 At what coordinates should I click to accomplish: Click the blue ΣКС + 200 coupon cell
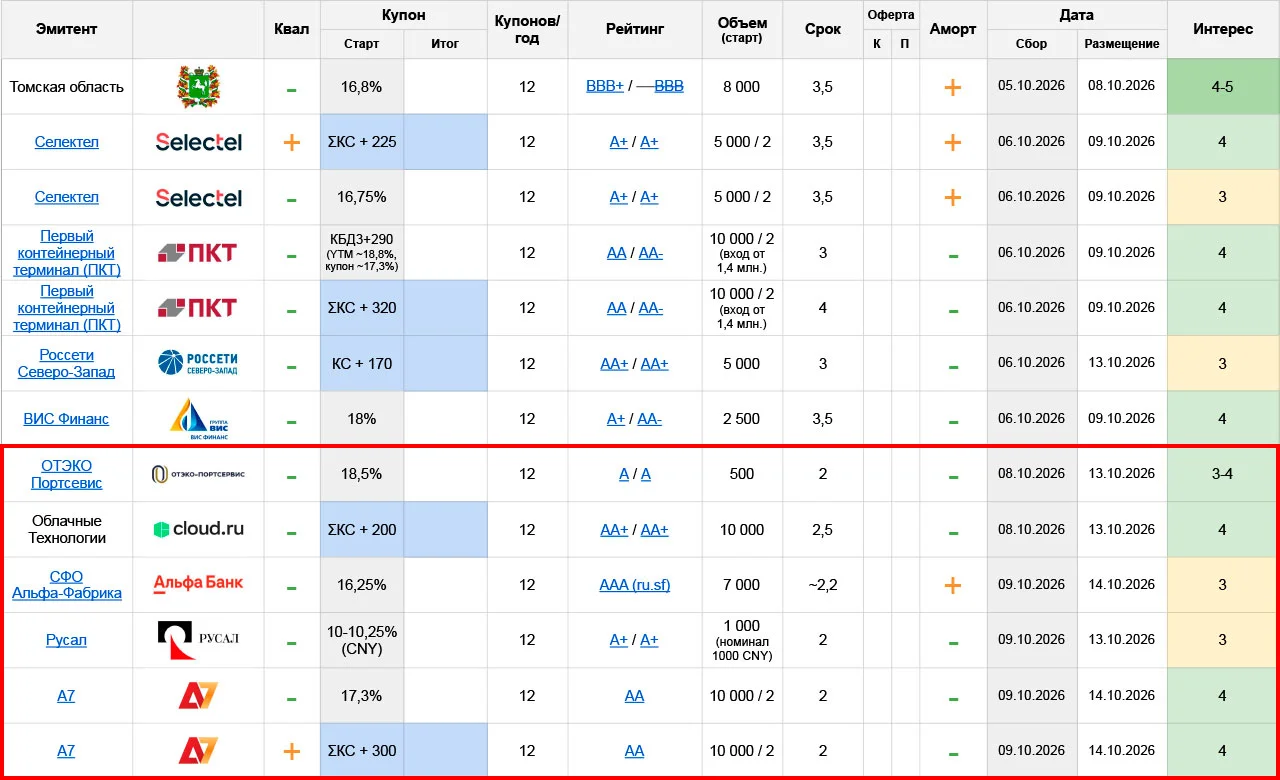click(x=362, y=530)
